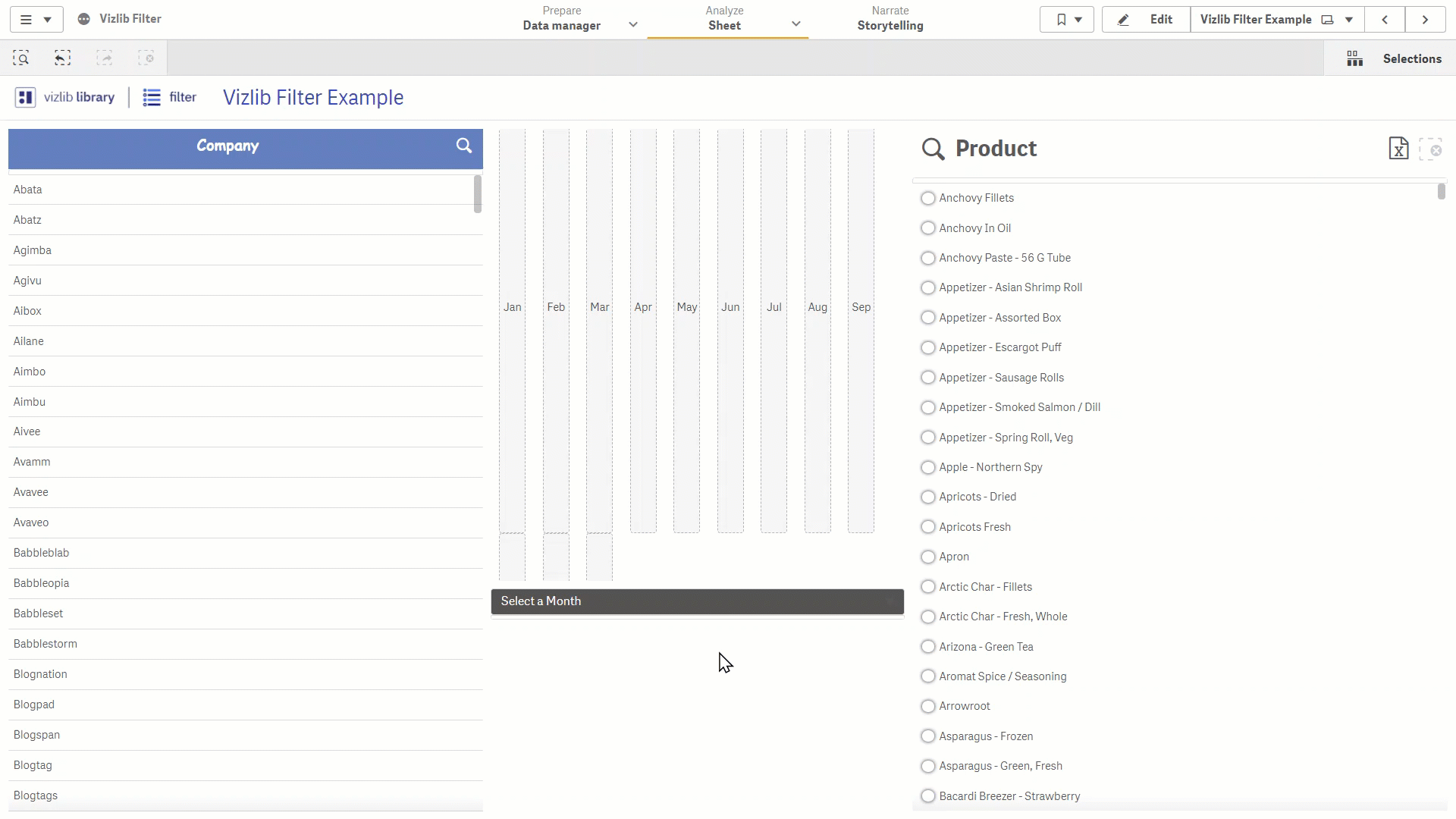
Task: Expand the Analyze Sheet dropdown arrow
Action: pos(796,24)
